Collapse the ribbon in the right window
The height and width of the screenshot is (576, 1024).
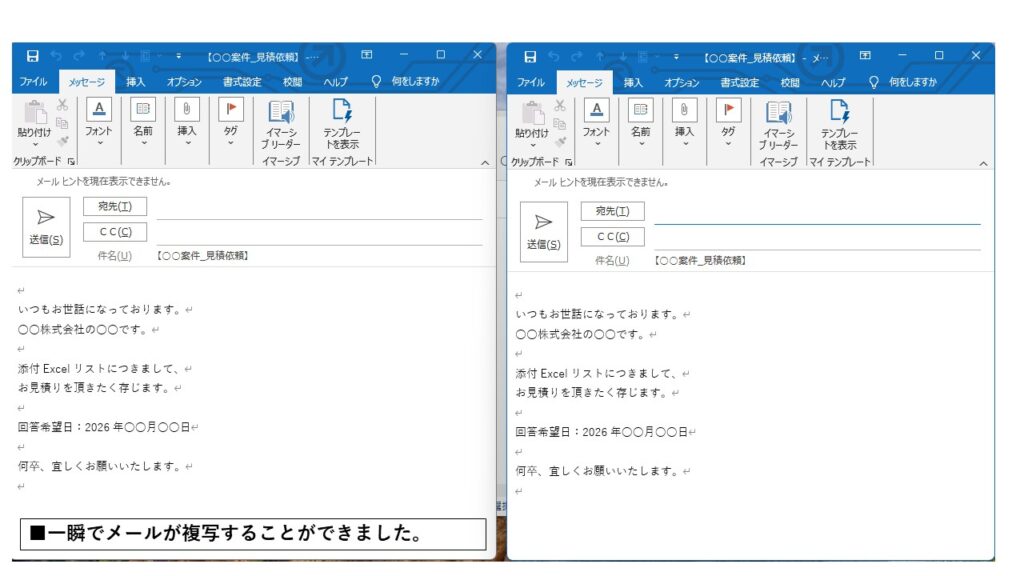pos(983,163)
